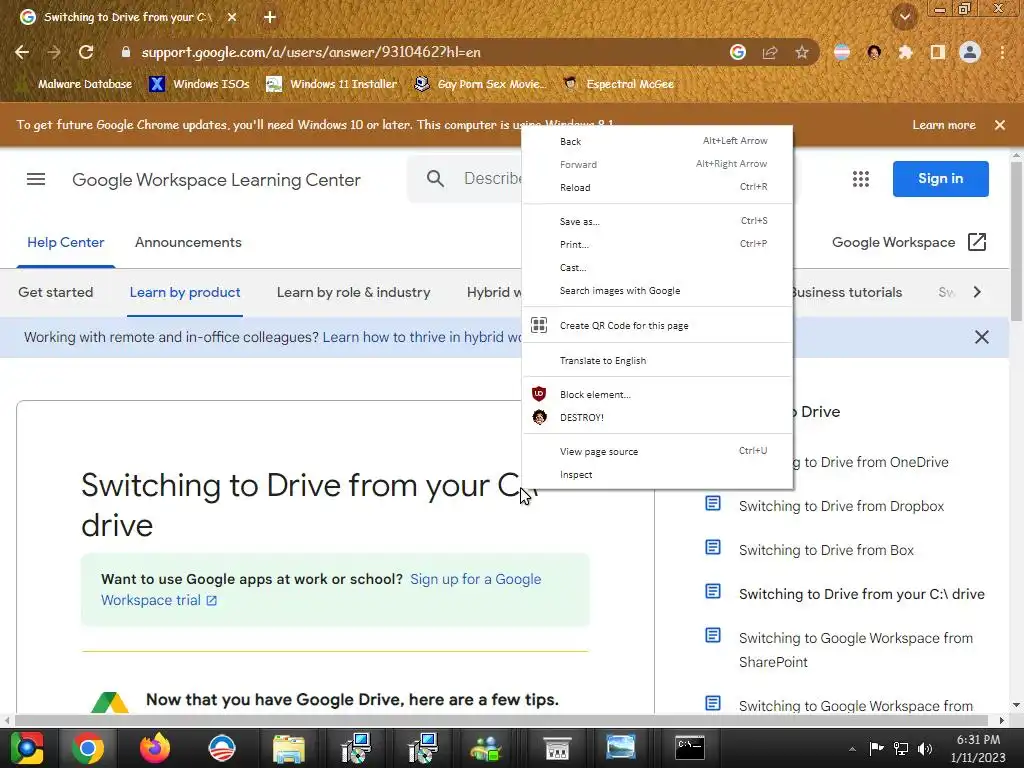Dismiss the Chrome update warning bar
This screenshot has height=768, width=1024.
[x=999, y=125]
